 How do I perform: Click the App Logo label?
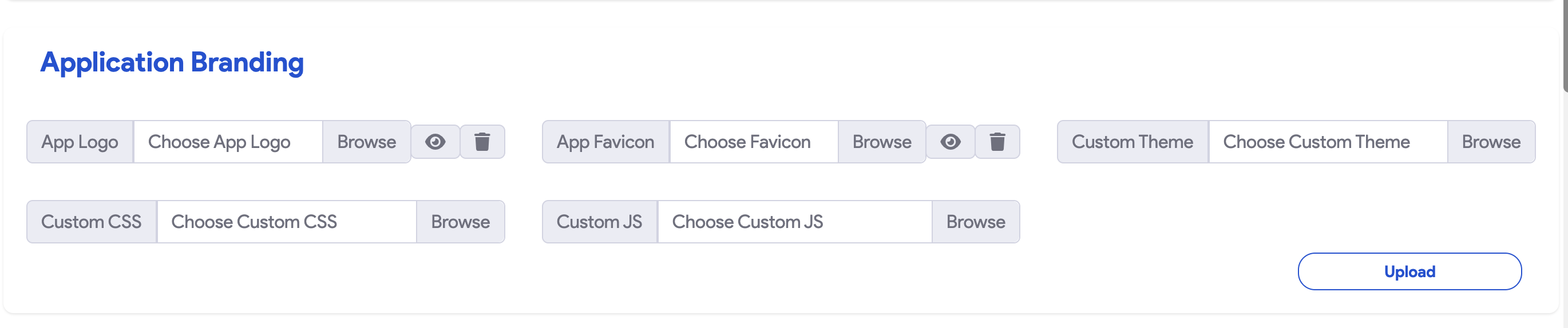click(80, 142)
